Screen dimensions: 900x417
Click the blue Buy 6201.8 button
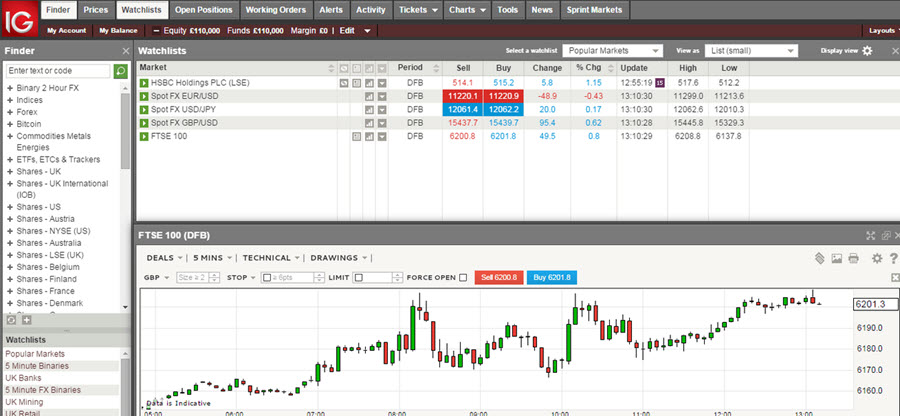(x=552, y=278)
